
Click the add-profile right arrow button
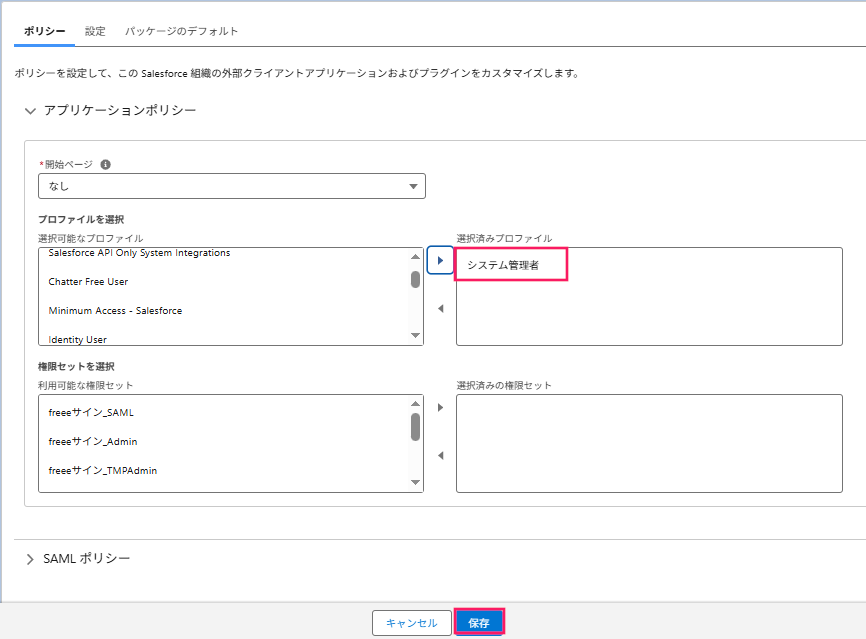[x=440, y=261]
